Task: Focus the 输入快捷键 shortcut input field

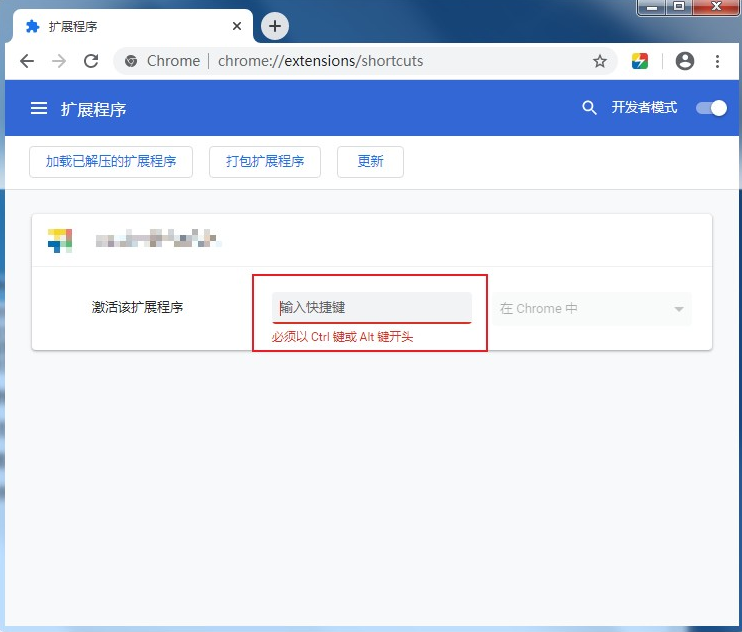Action: [x=371, y=308]
